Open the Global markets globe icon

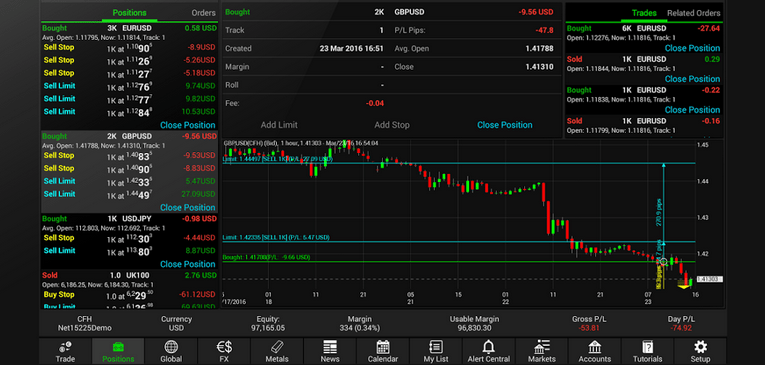click(171, 347)
